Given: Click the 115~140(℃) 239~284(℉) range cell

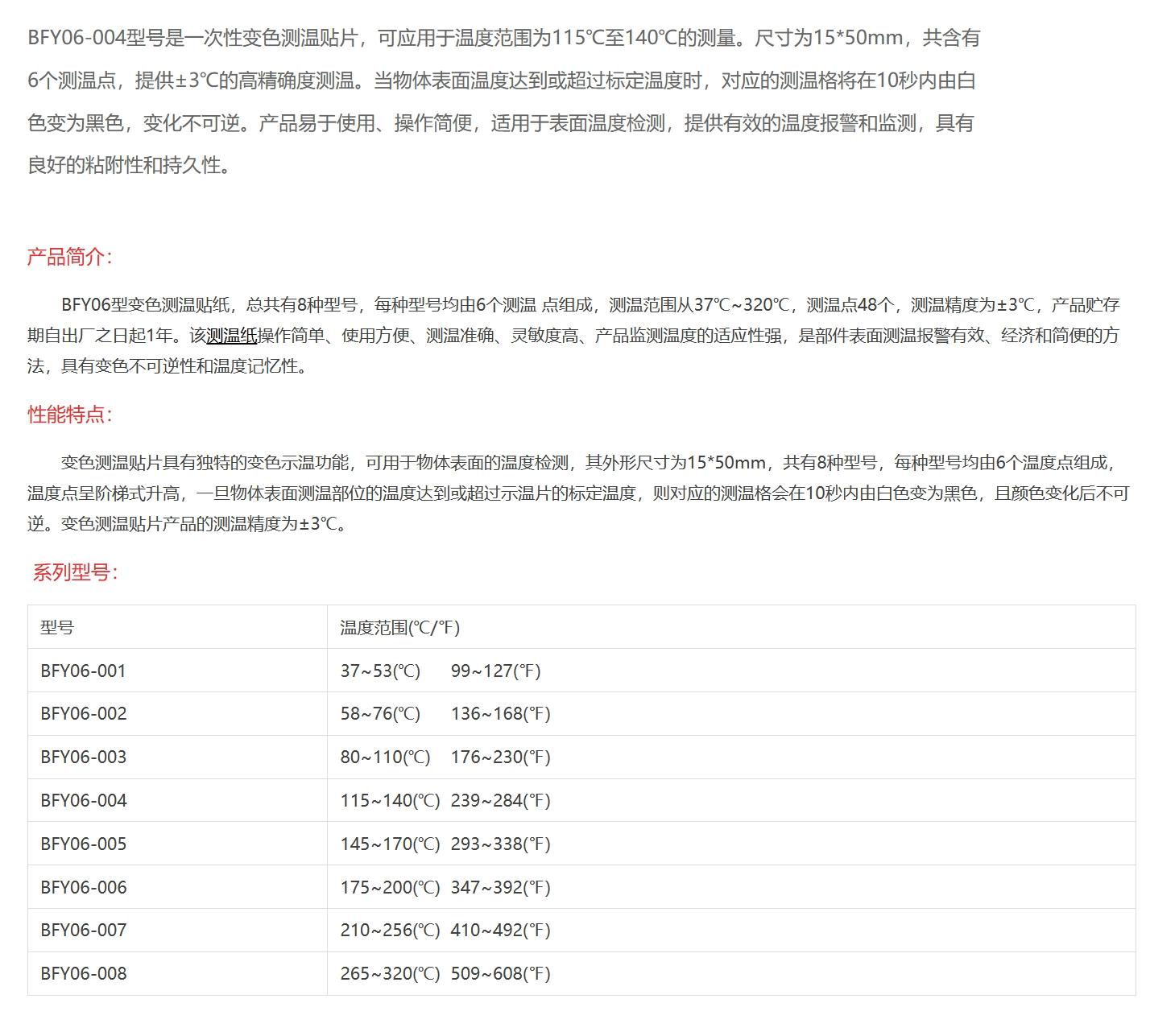Looking at the screenshot, I should [x=731, y=801].
